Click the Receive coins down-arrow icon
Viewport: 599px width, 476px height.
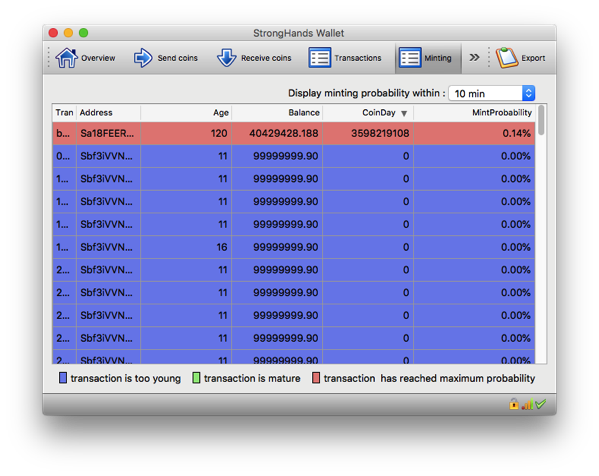tap(227, 58)
